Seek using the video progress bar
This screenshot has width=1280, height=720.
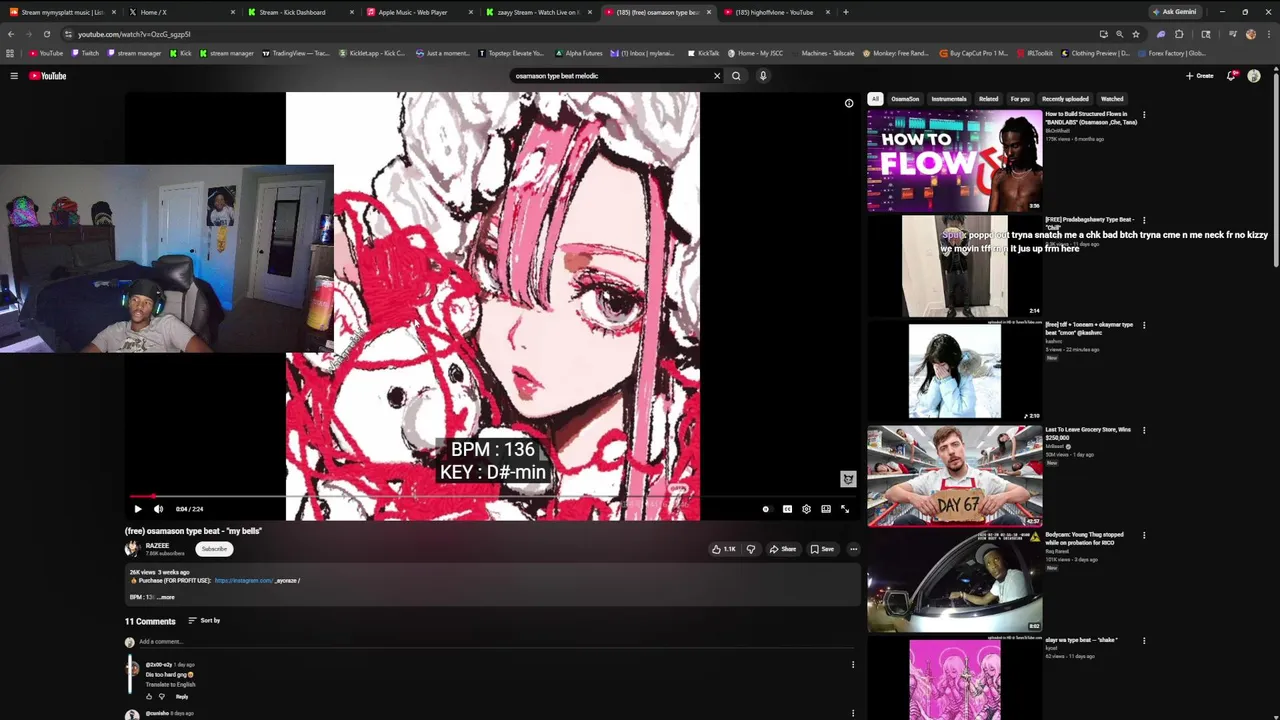tap(492, 496)
